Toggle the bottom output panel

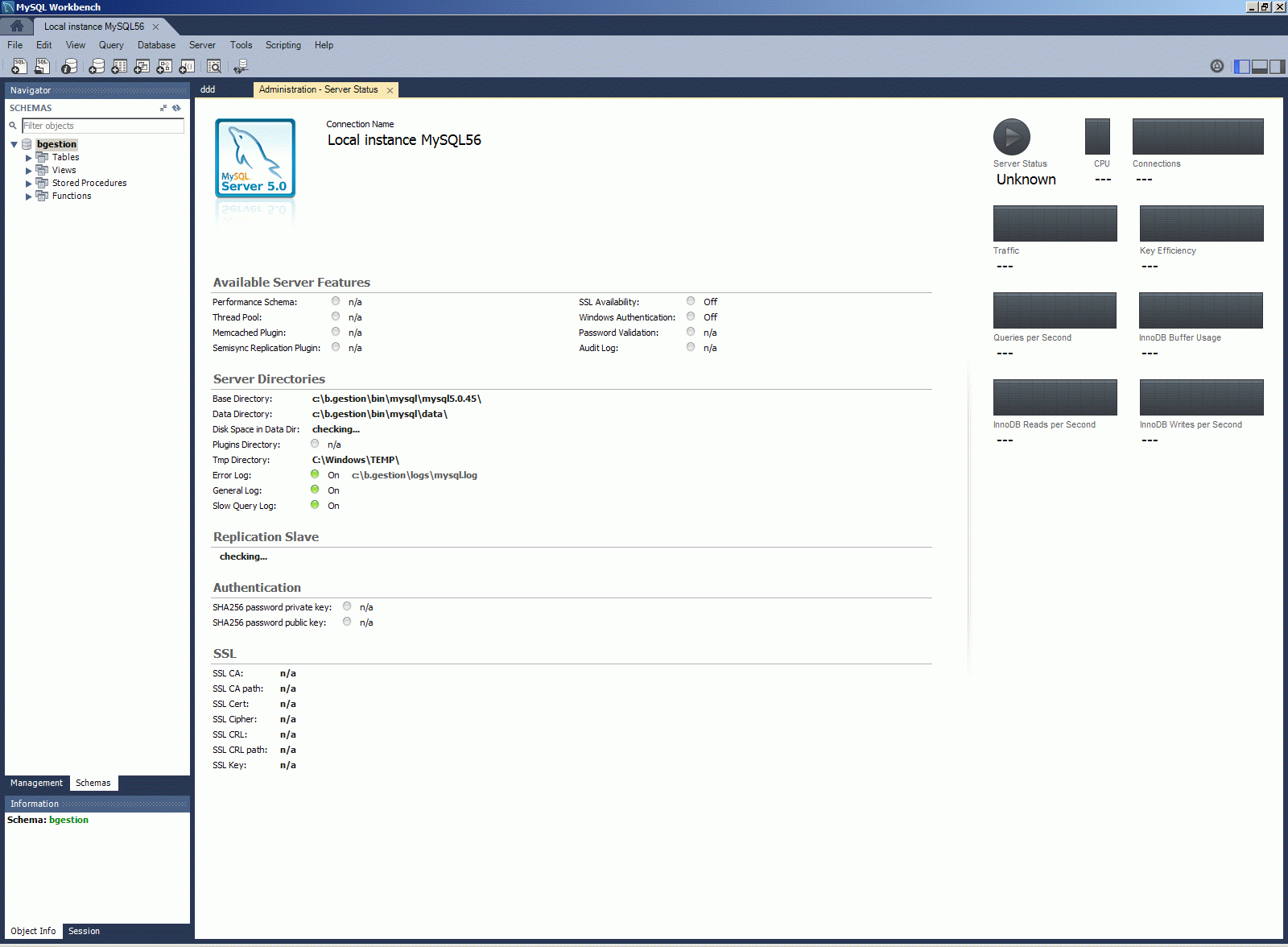point(1260,66)
